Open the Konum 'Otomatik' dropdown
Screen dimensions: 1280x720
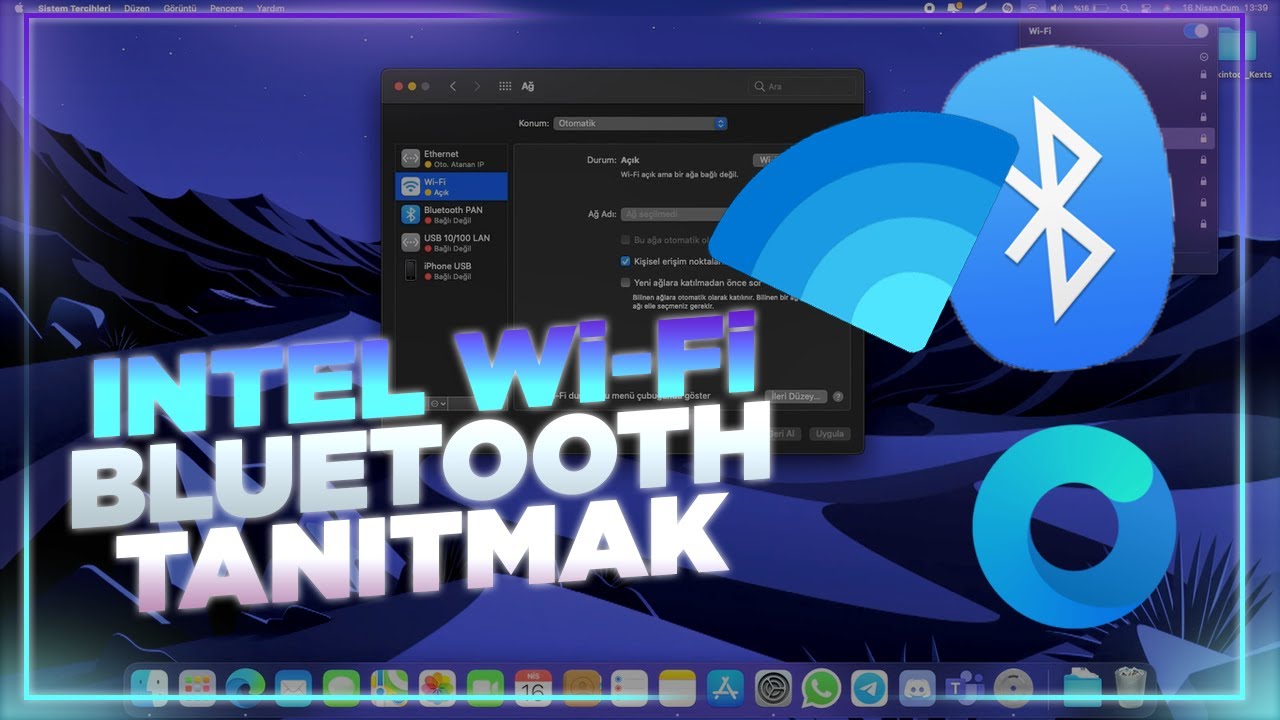pos(640,123)
